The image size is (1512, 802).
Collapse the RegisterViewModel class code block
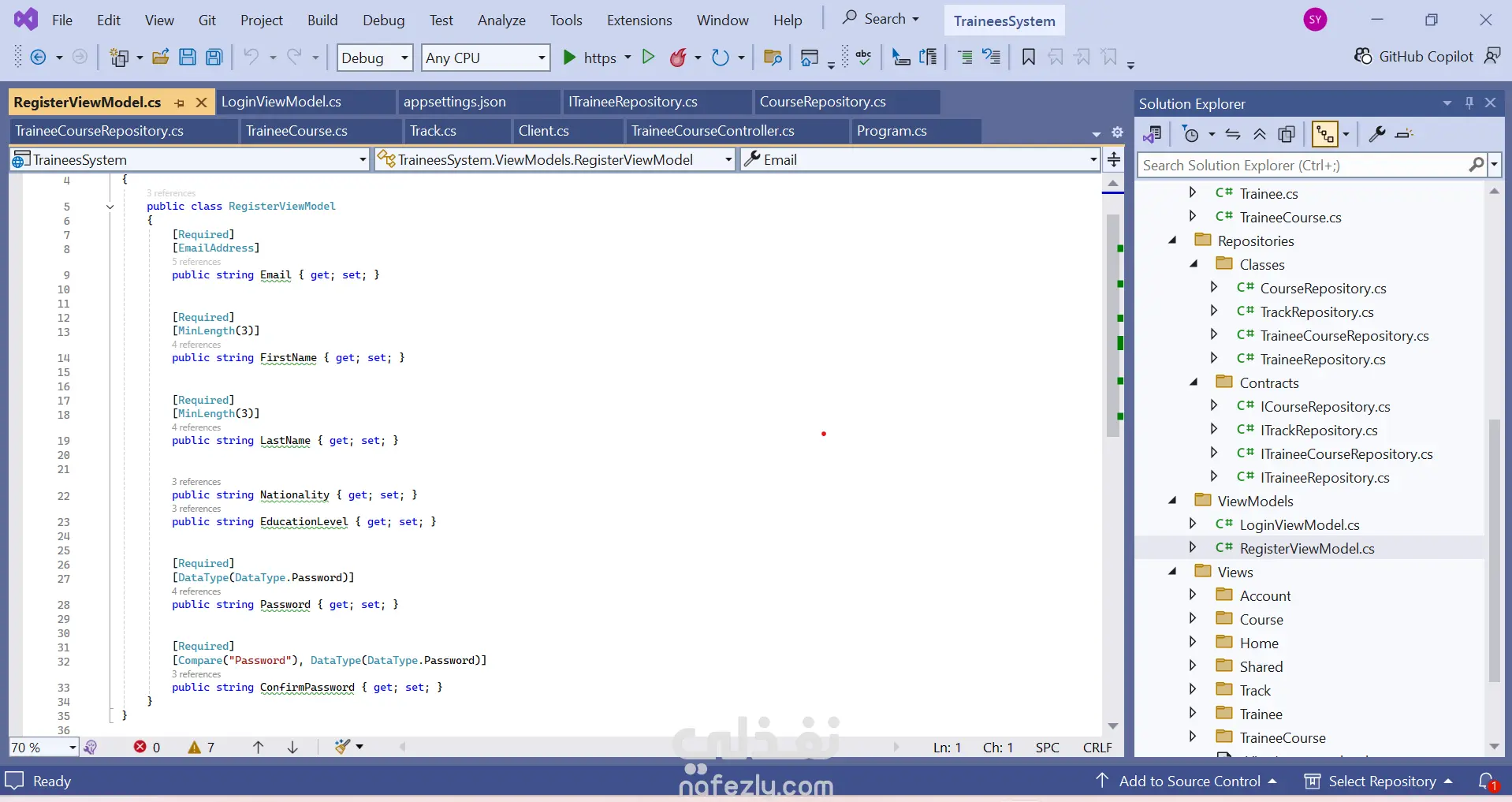pos(110,207)
